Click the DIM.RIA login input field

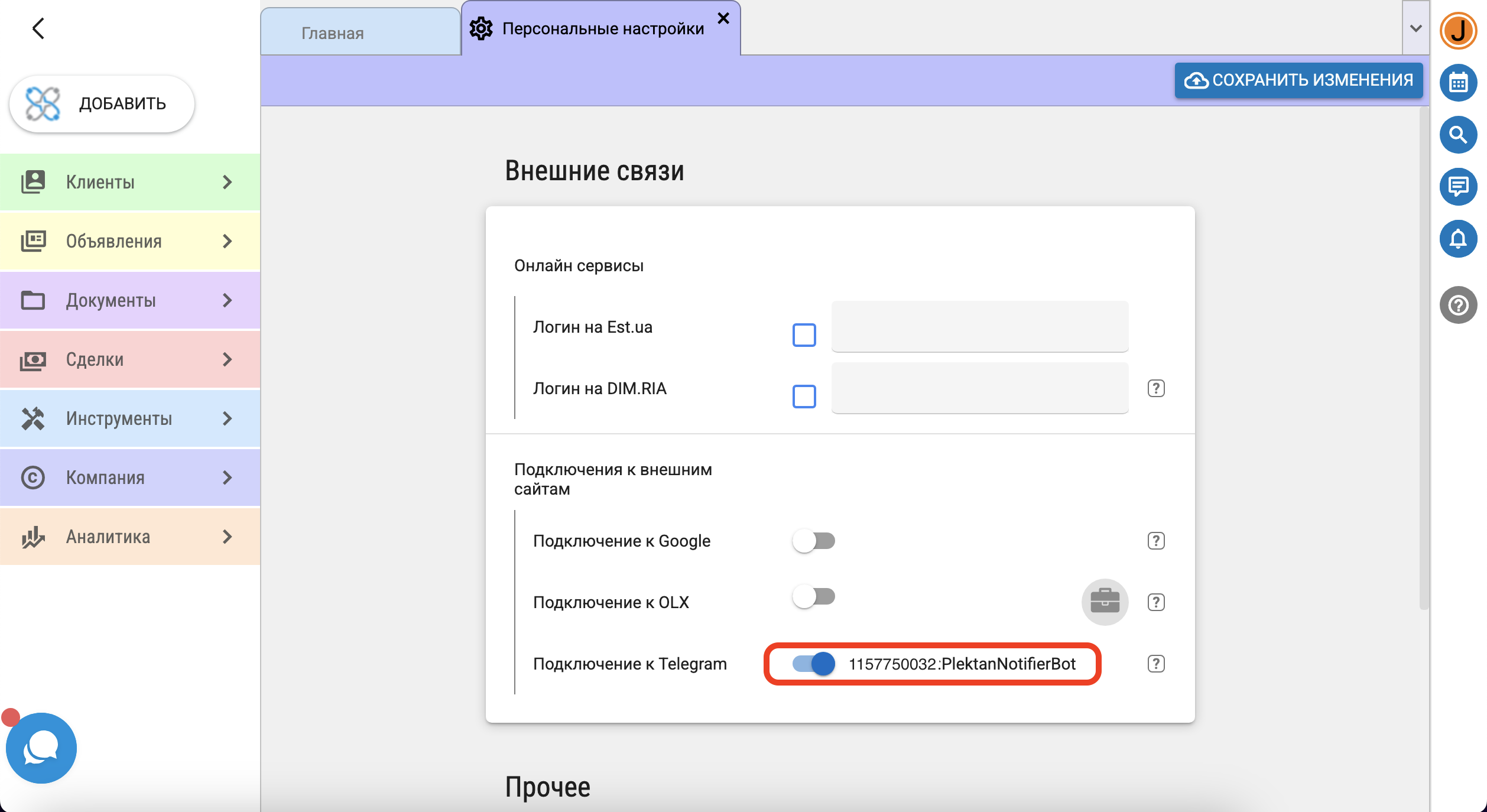(979, 388)
